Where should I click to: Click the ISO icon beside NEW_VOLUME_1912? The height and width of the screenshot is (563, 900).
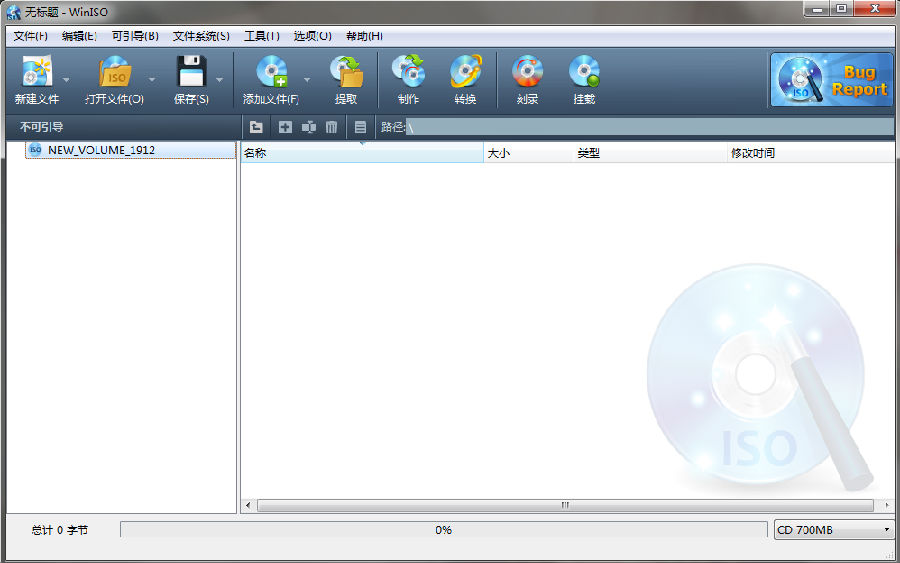[36, 150]
